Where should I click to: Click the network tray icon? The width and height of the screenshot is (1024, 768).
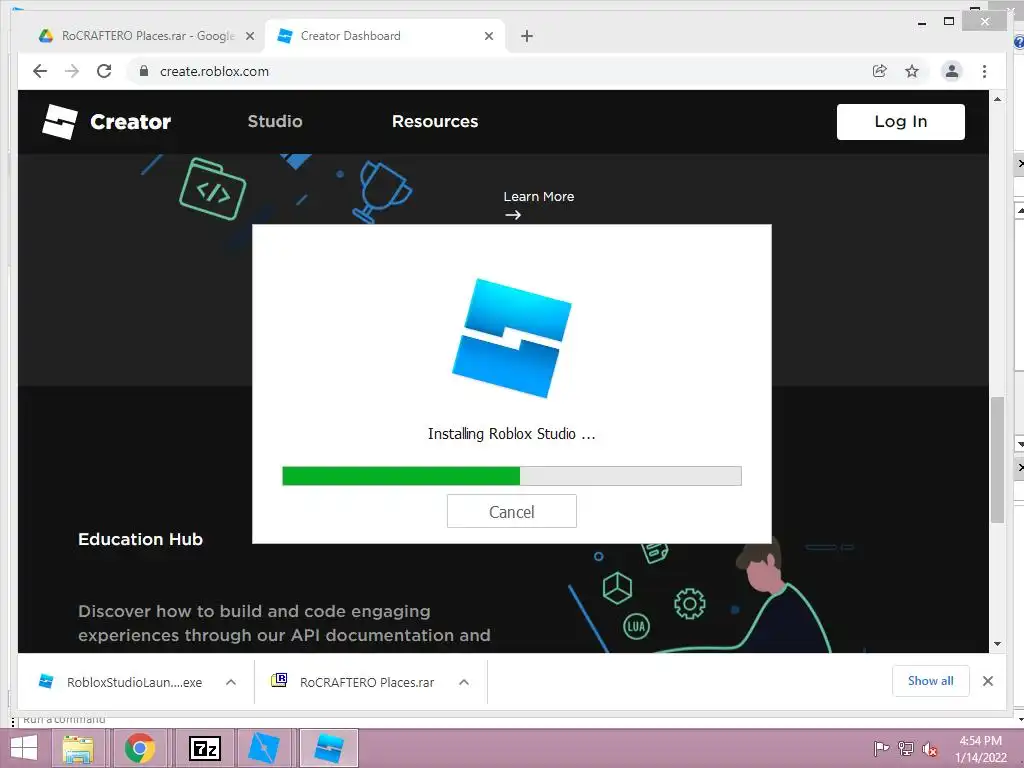[906, 748]
